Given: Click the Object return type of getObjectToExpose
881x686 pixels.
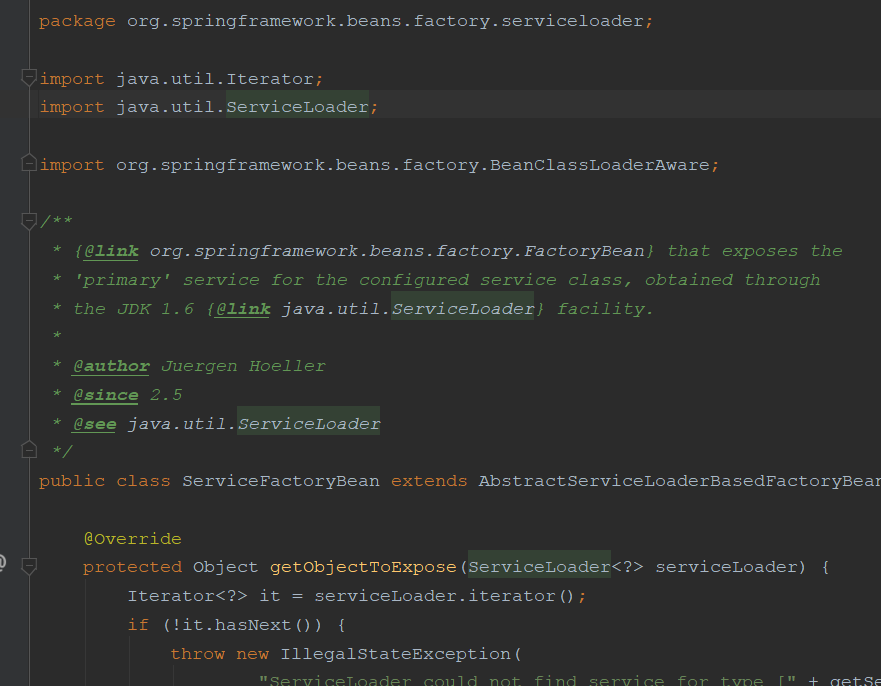Looking at the screenshot, I should point(226,567).
